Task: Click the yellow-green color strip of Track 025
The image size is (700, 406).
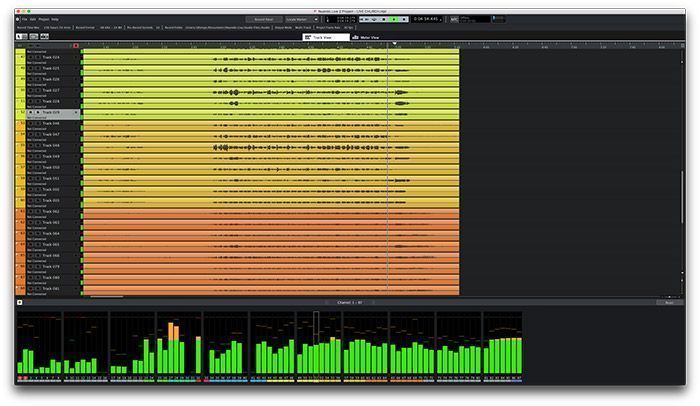Action: click(21, 70)
